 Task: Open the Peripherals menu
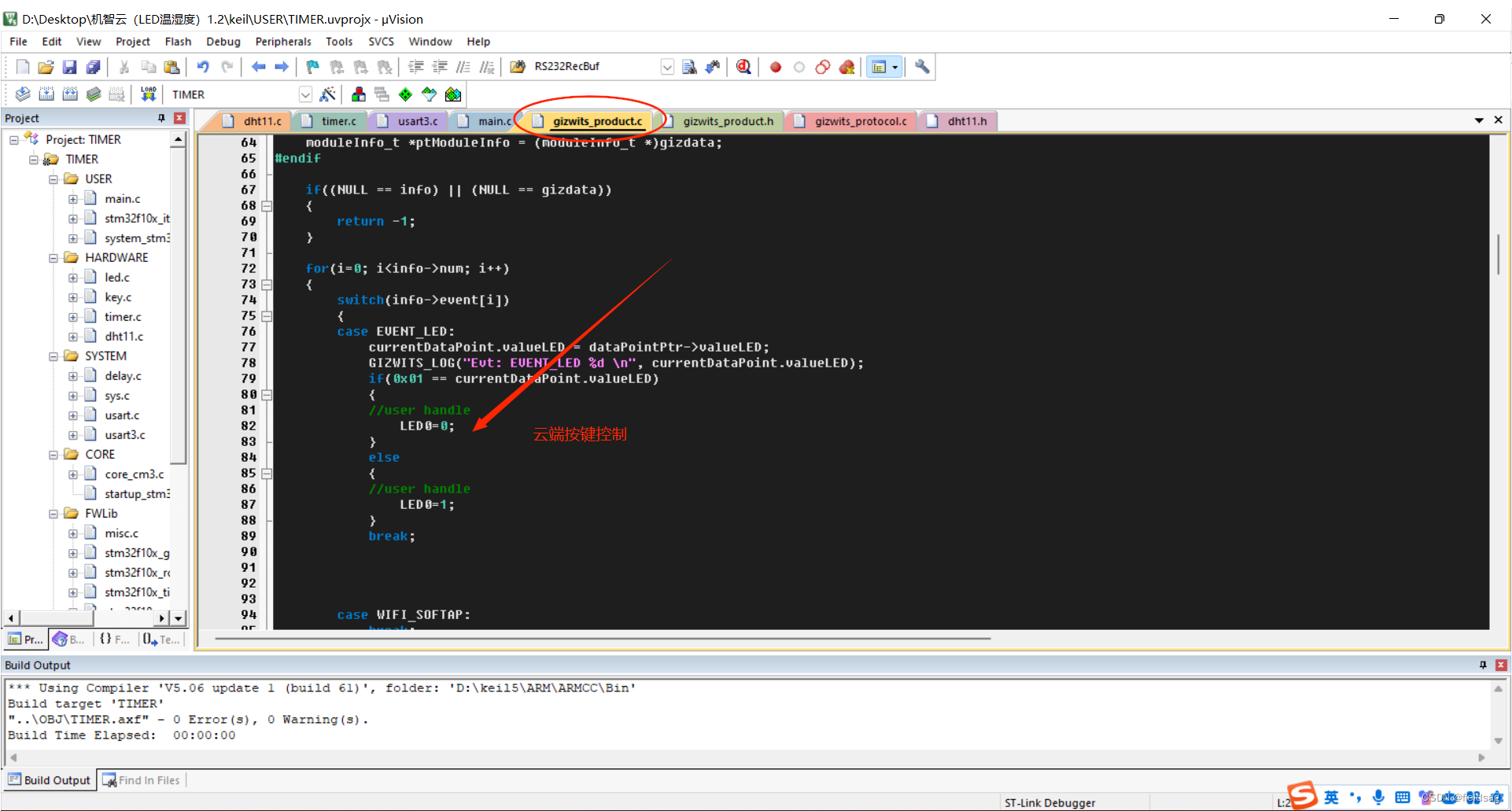pos(283,42)
